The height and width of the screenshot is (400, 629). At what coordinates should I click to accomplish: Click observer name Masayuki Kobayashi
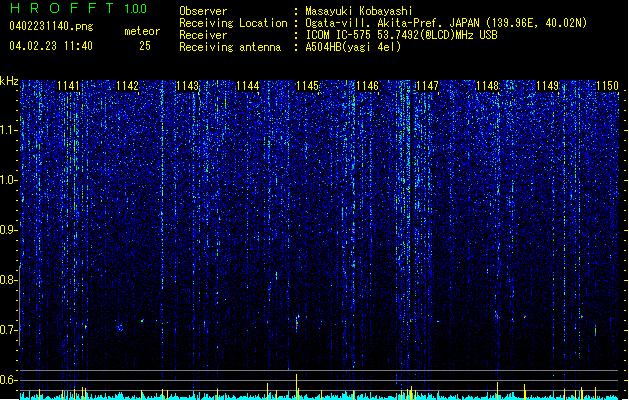[359, 11]
